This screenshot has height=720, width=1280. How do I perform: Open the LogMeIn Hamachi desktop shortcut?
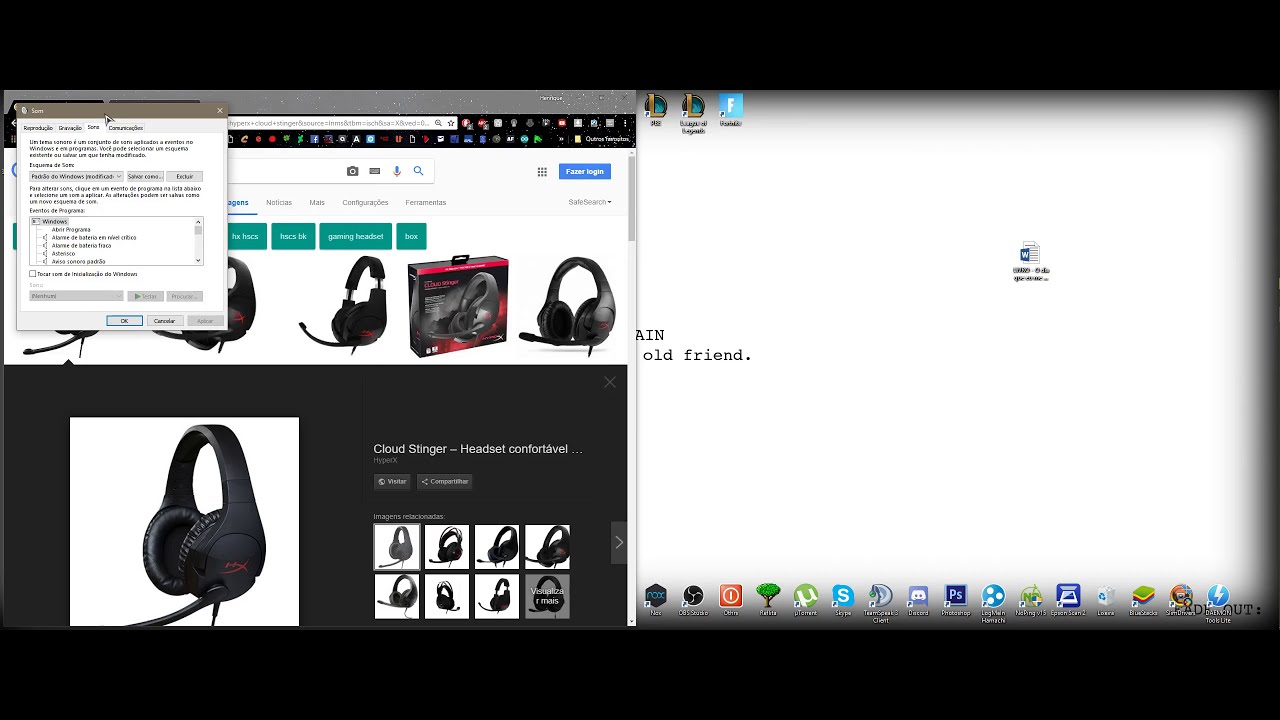[993, 603]
